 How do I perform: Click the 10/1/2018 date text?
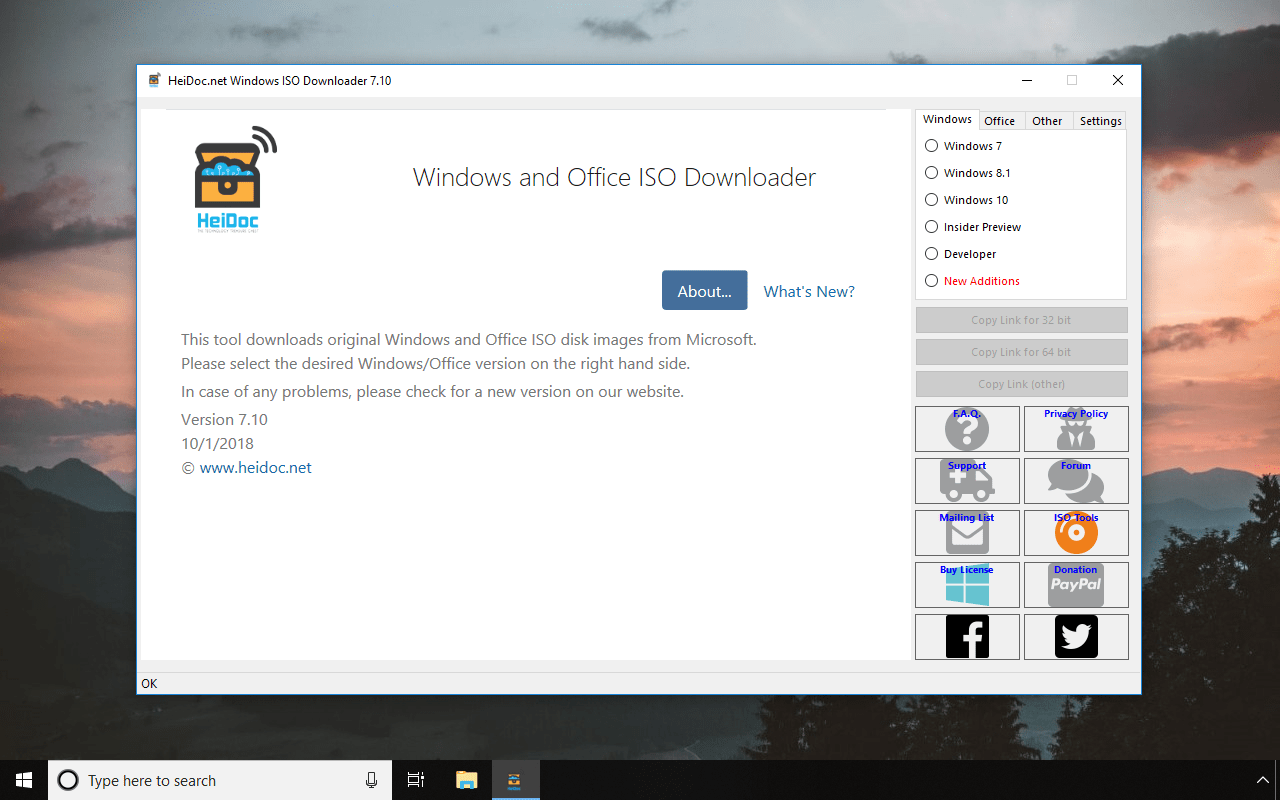[x=217, y=444]
